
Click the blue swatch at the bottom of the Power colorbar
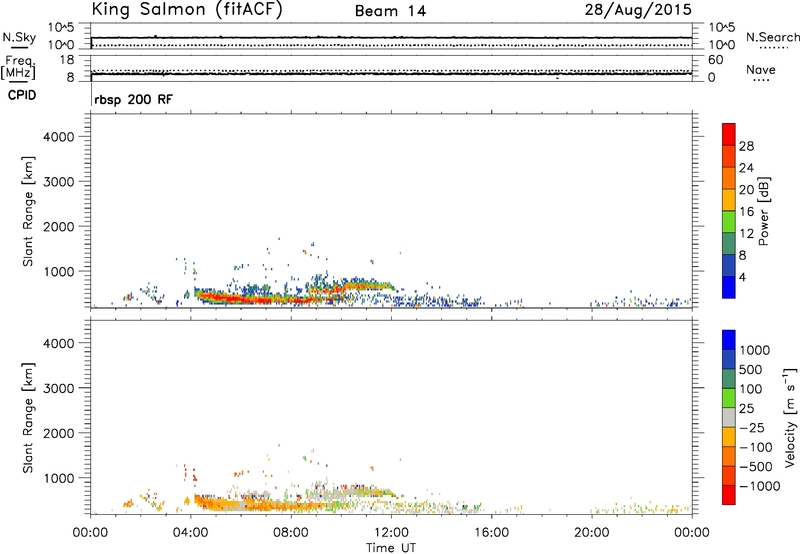[x=729, y=287]
